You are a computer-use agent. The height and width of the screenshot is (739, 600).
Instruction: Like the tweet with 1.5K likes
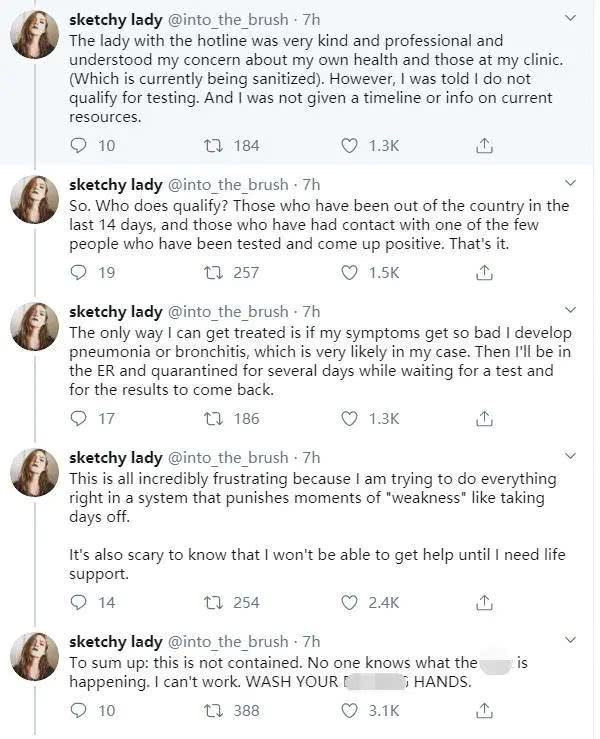tap(349, 272)
